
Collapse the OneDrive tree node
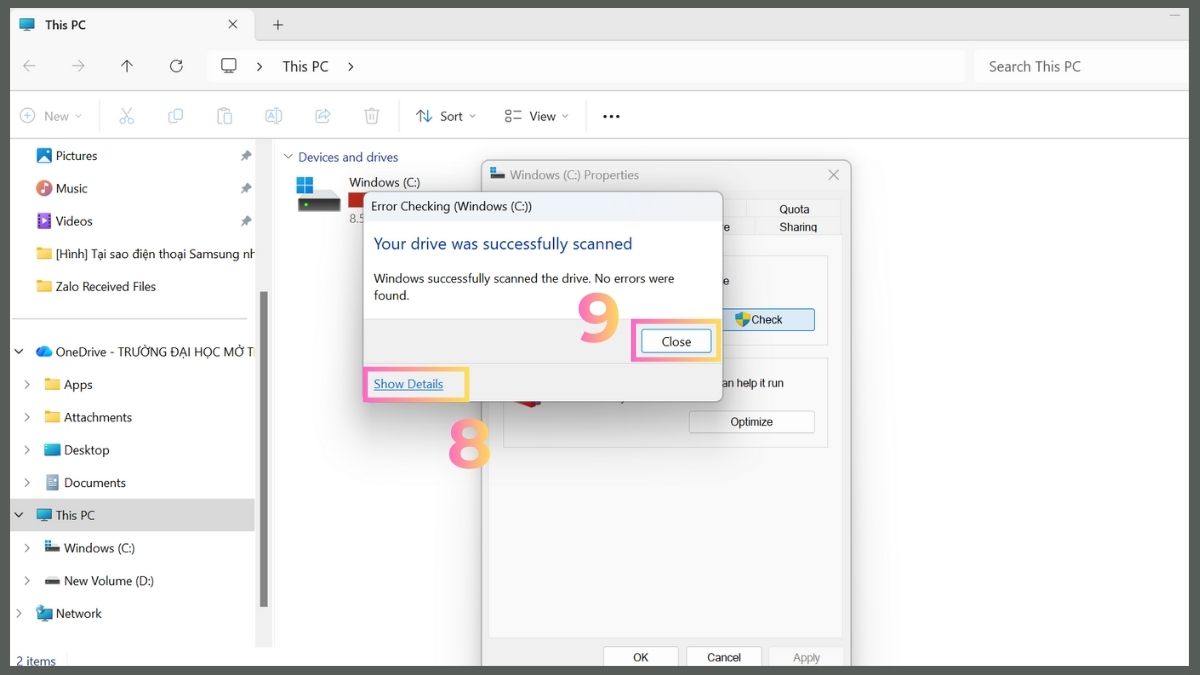point(19,352)
